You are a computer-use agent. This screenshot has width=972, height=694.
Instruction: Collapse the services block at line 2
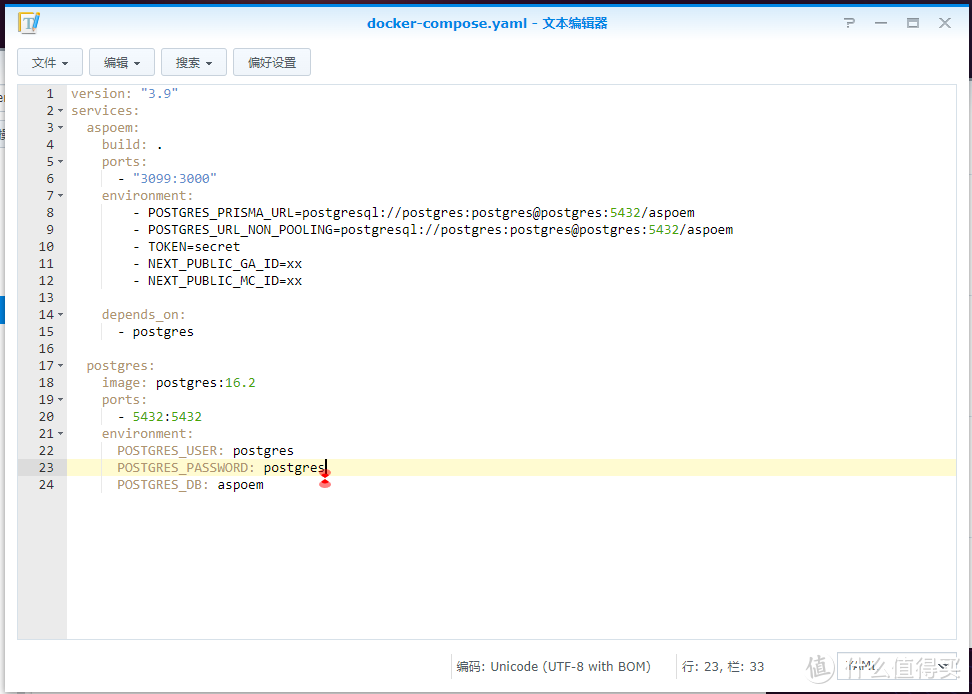[x=61, y=111]
